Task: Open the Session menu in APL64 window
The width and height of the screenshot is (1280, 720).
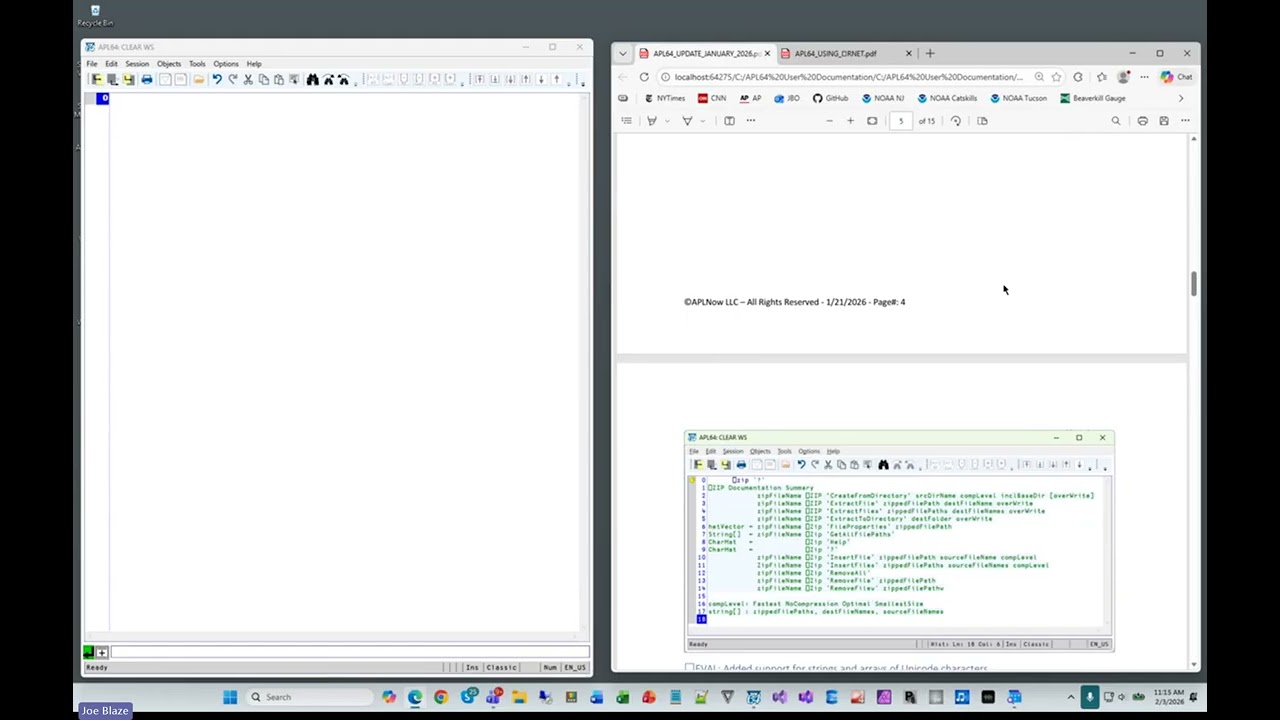Action: point(137,64)
